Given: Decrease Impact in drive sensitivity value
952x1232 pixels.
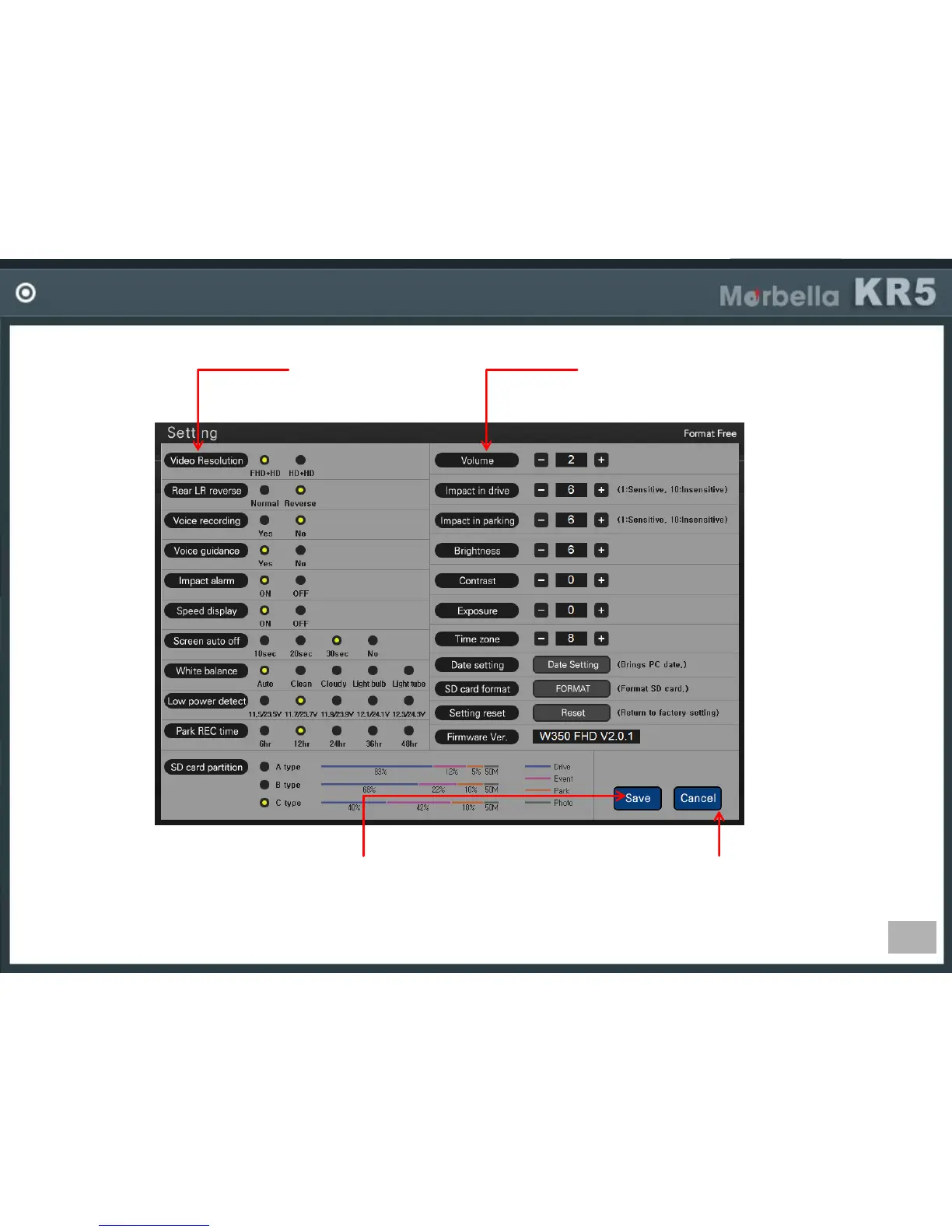Looking at the screenshot, I should [x=541, y=490].
